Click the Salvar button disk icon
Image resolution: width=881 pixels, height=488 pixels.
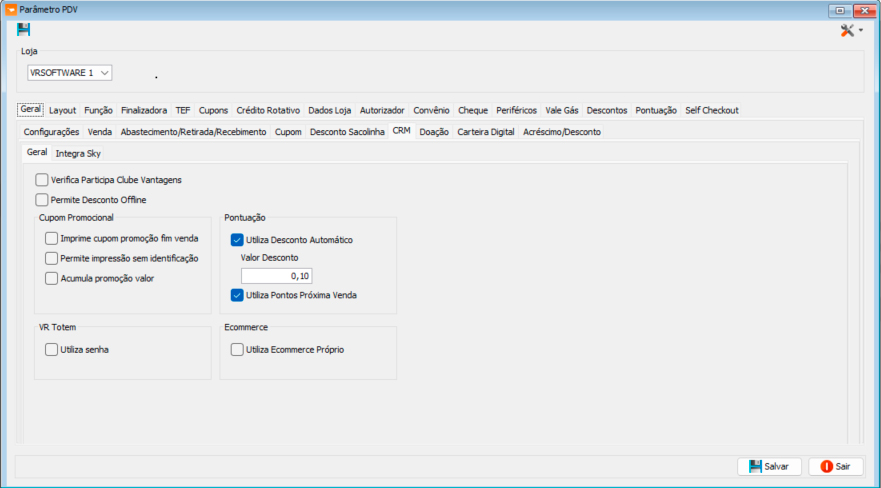coord(755,467)
